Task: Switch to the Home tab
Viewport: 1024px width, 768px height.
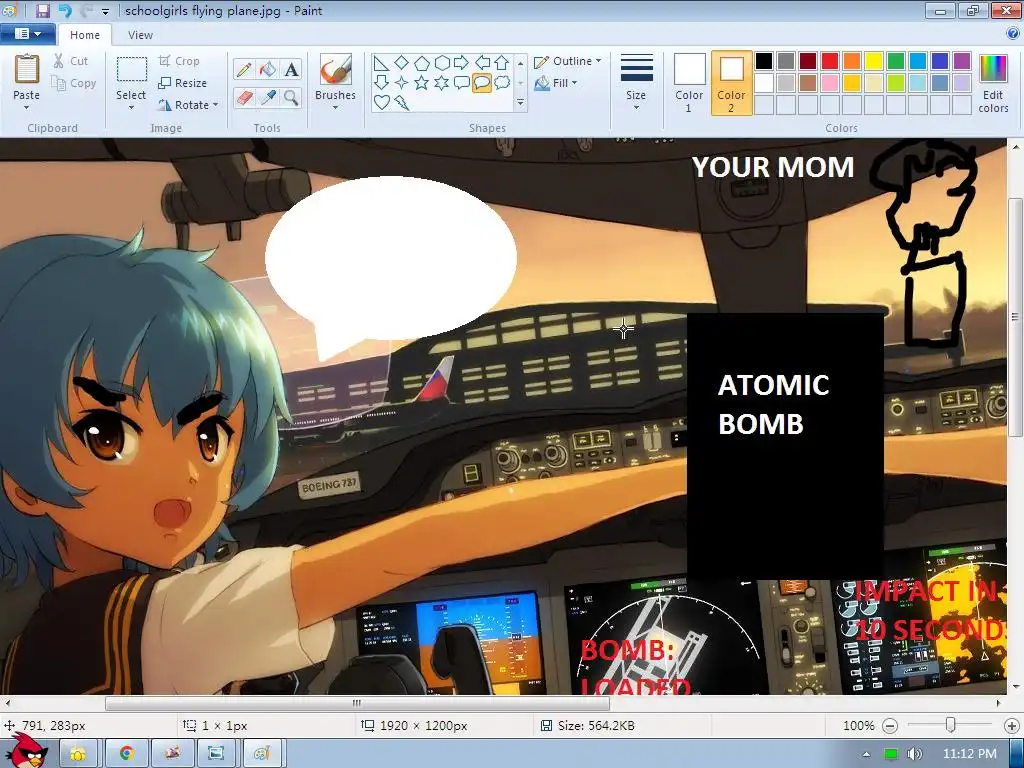Action: (x=85, y=35)
